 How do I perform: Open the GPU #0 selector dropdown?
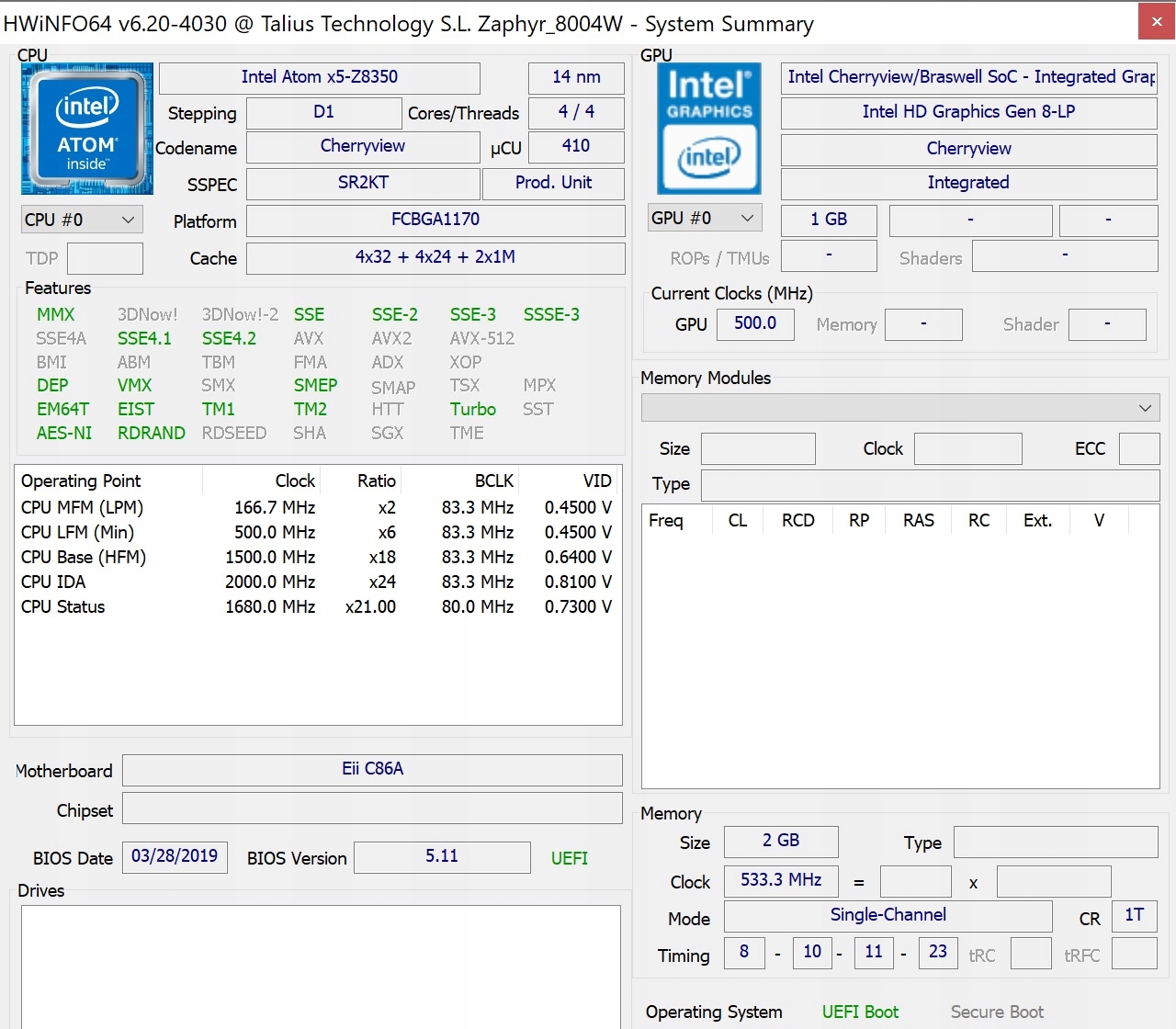click(704, 218)
